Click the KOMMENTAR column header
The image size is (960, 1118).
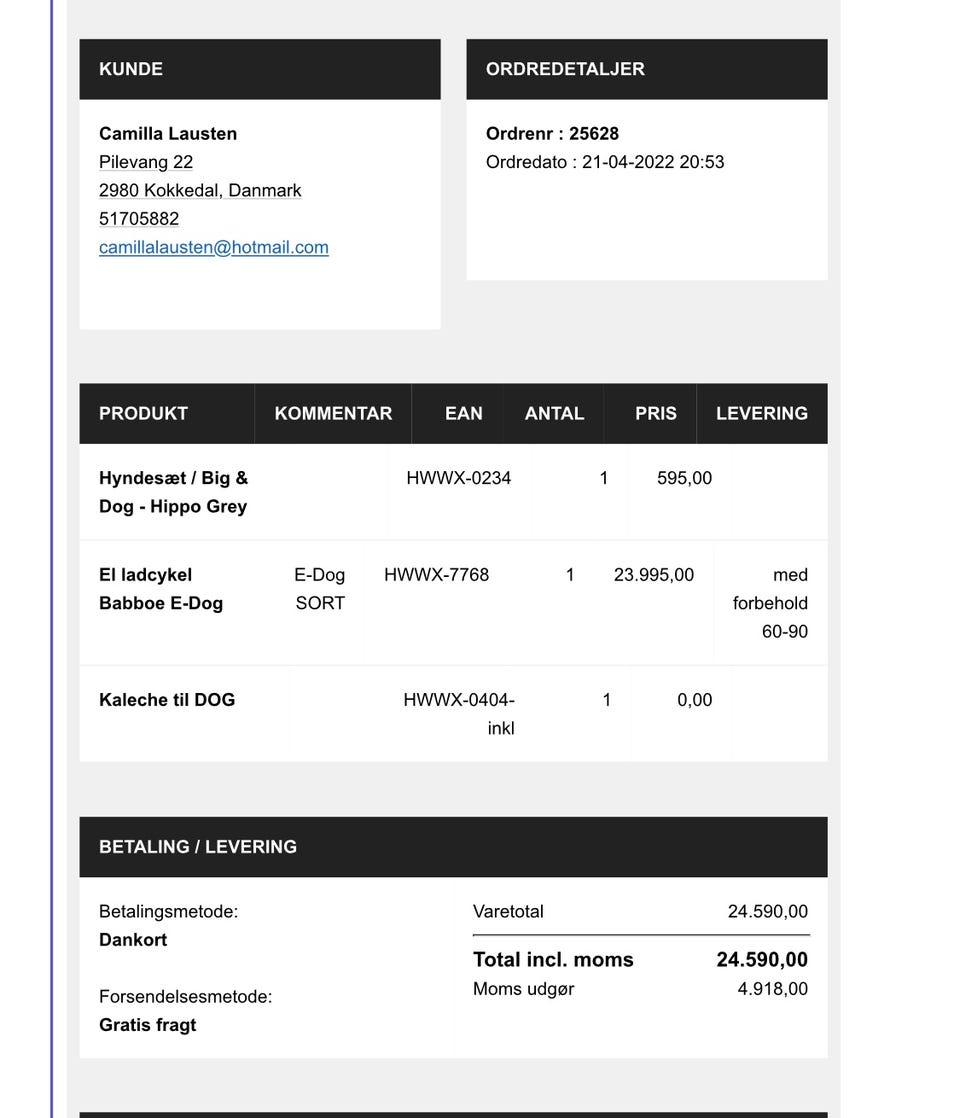[333, 413]
